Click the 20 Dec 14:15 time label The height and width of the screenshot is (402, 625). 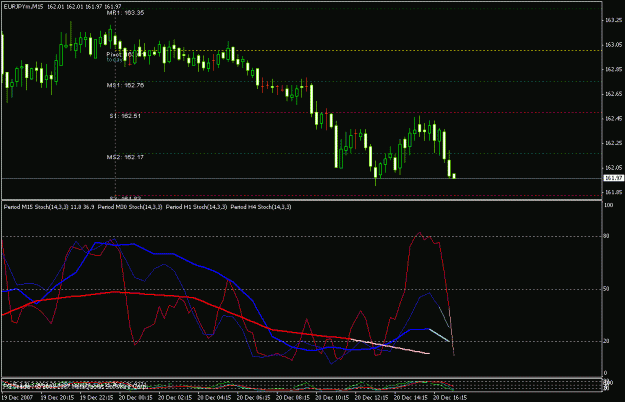[411, 398]
